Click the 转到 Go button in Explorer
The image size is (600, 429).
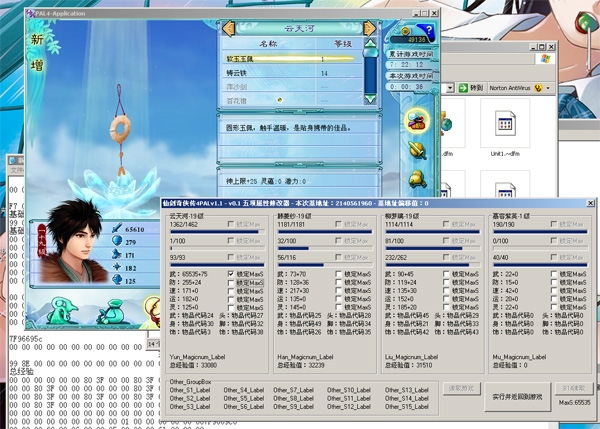[x=471, y=88]
